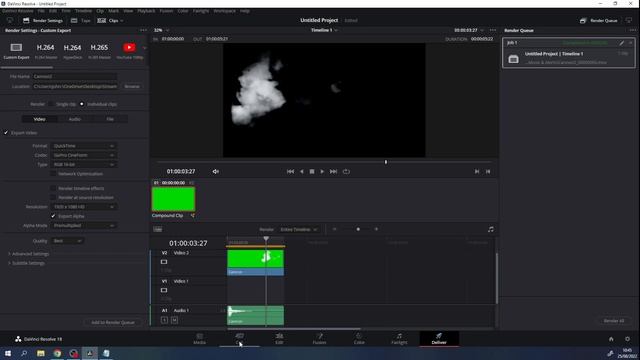This screenshot has height=360, width=640.
Task: Mark out point with viewer control
Action: coord(488,171)
